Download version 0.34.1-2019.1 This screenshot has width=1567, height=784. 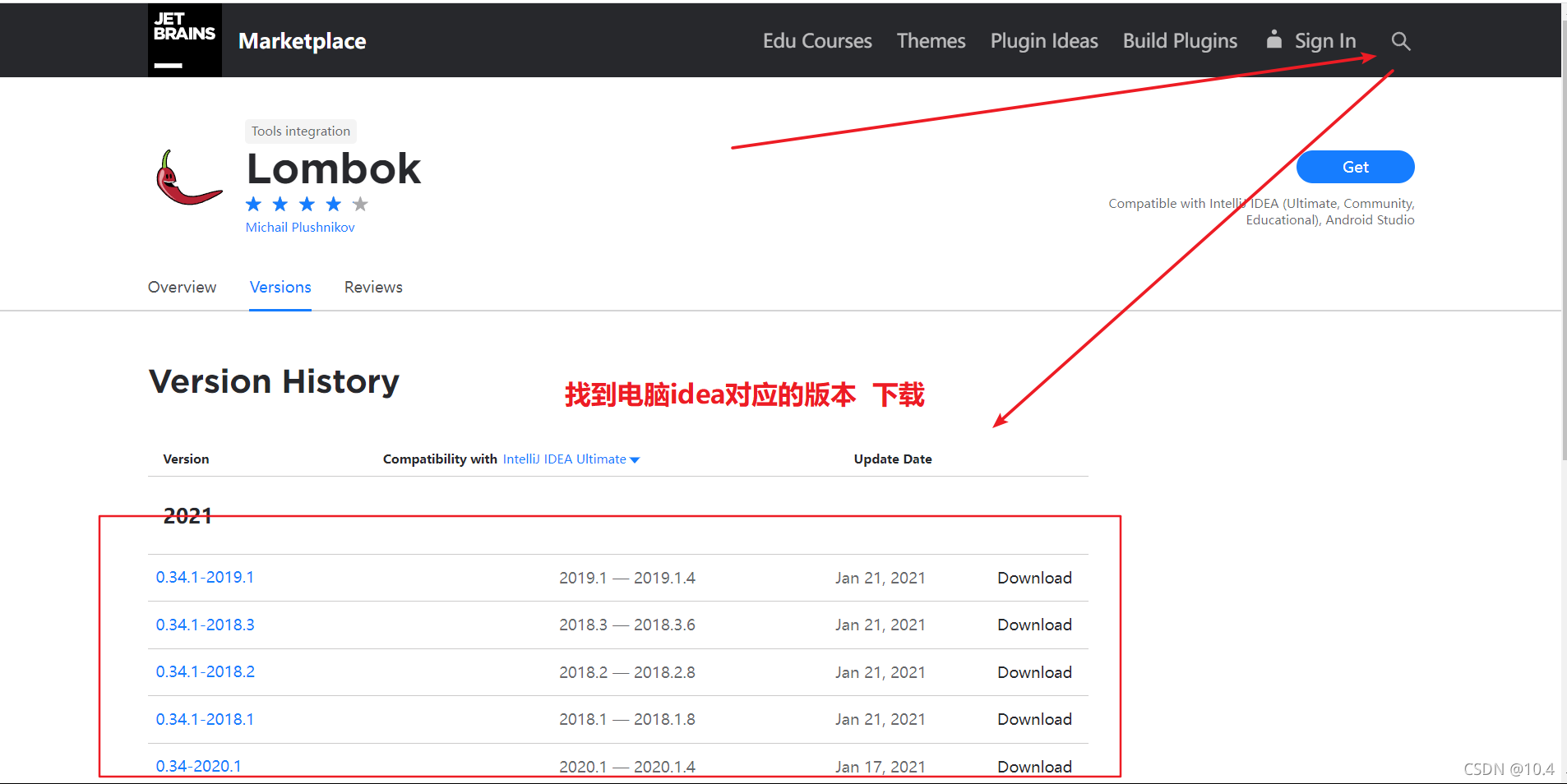point(1034,578)
